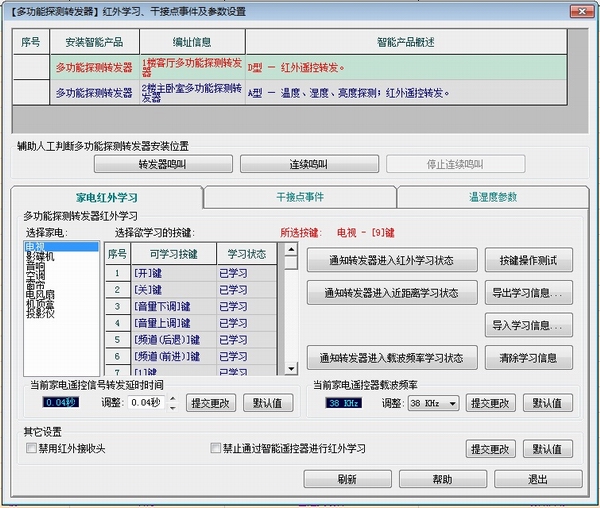600x508 pixels.
Task: Click the 刷新 button at the bottom
Action: (347, 480)
